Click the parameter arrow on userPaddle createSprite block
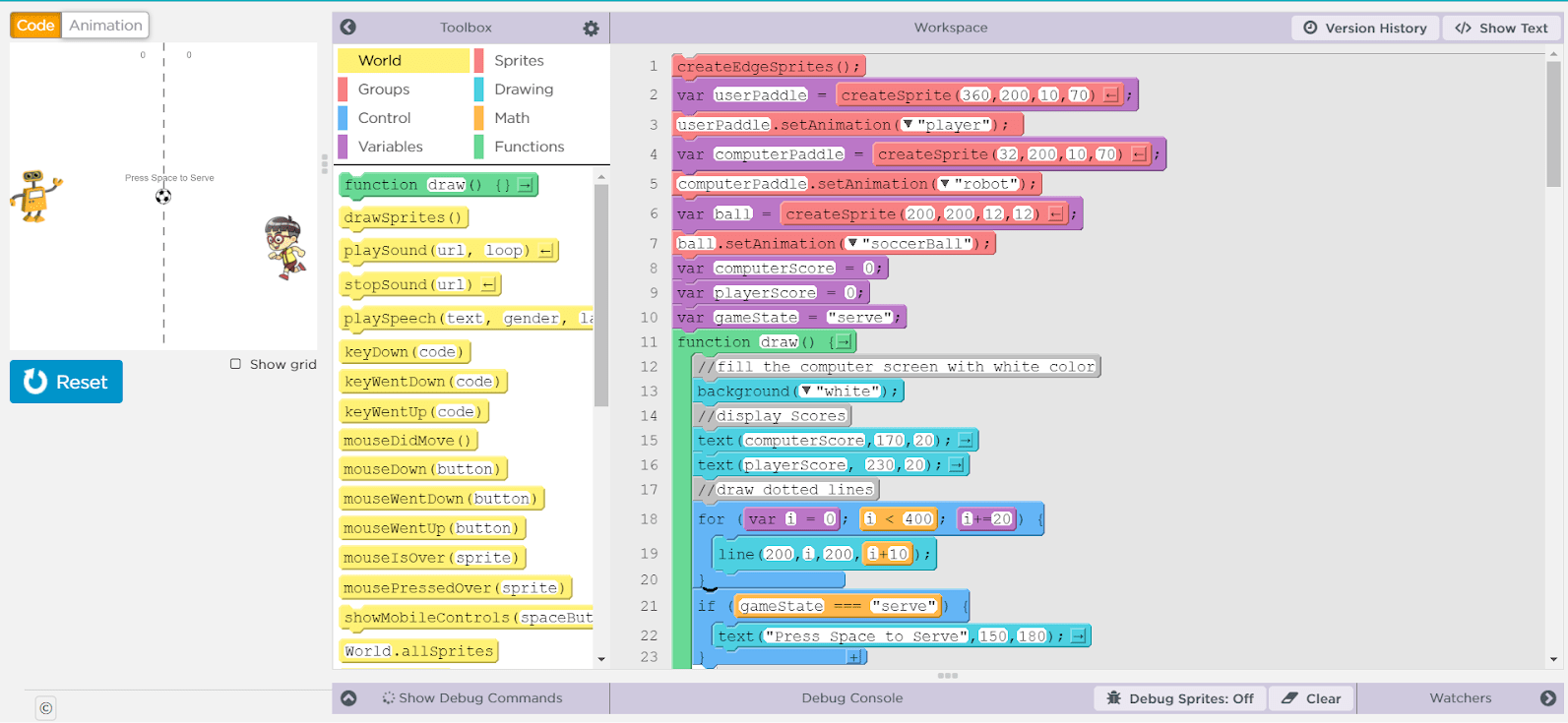Viewport: 1568px width, 723px height. tap(1111, 95)
